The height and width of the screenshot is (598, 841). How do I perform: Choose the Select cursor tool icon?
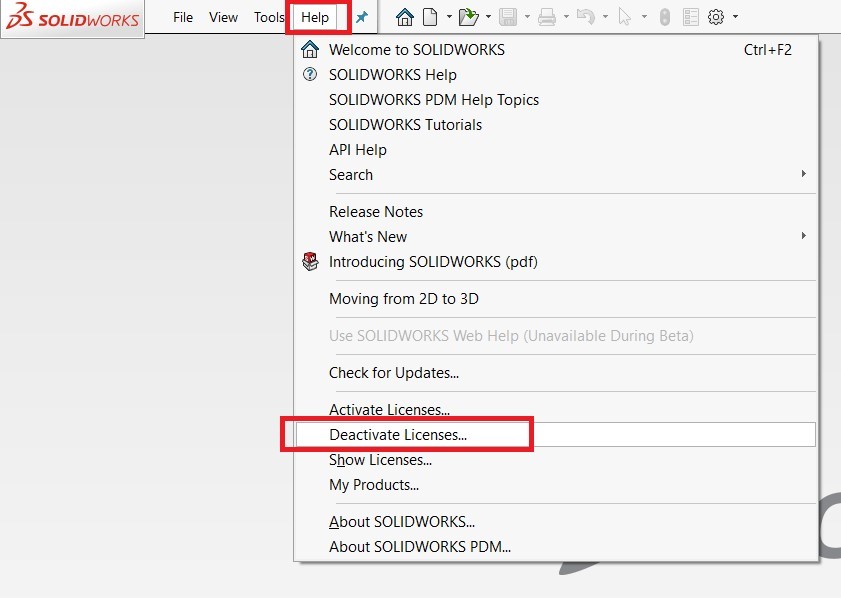pos(625,17)
